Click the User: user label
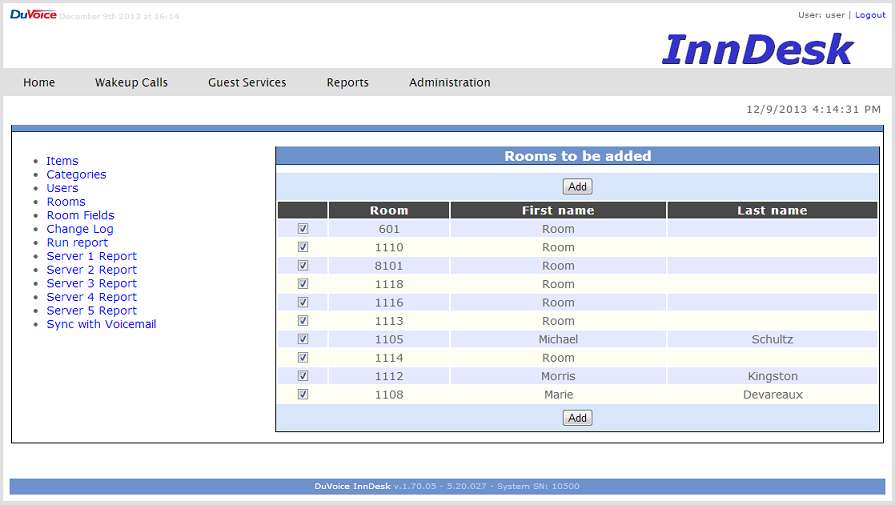895x505 pixels. point(821,15)
